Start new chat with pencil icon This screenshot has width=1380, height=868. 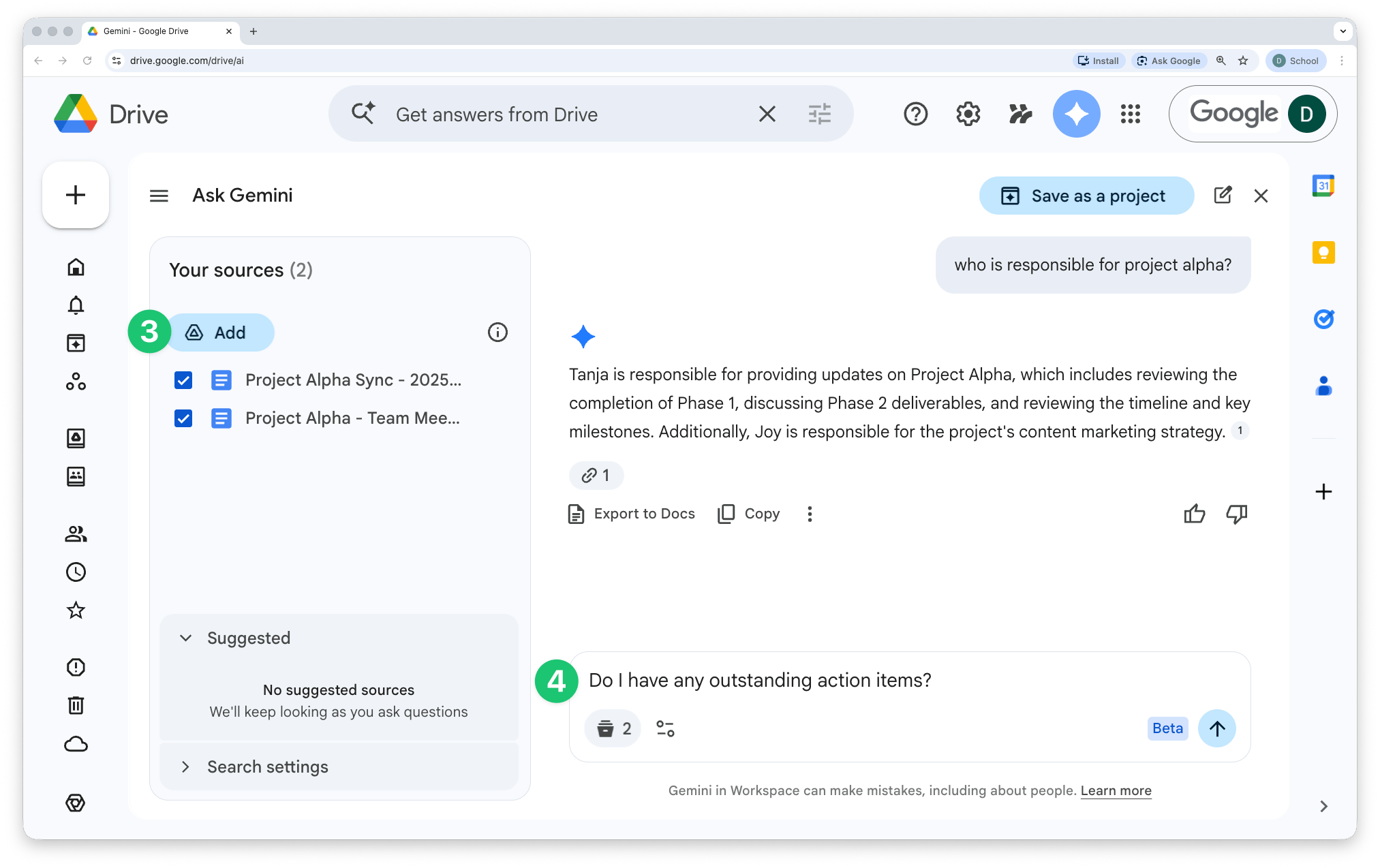click(x=1223, y=196)
